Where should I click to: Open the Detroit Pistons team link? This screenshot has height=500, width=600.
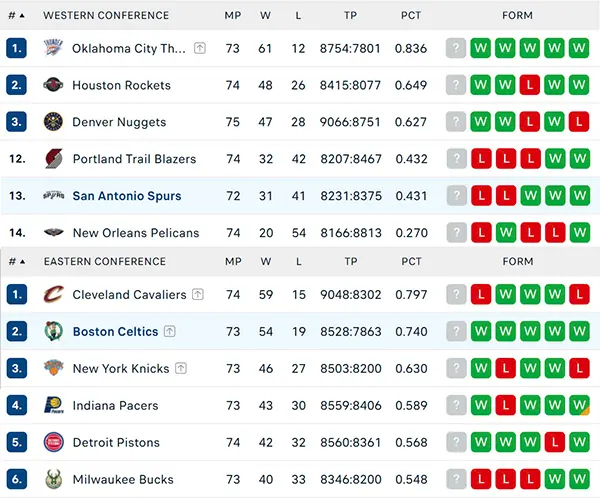116,443
